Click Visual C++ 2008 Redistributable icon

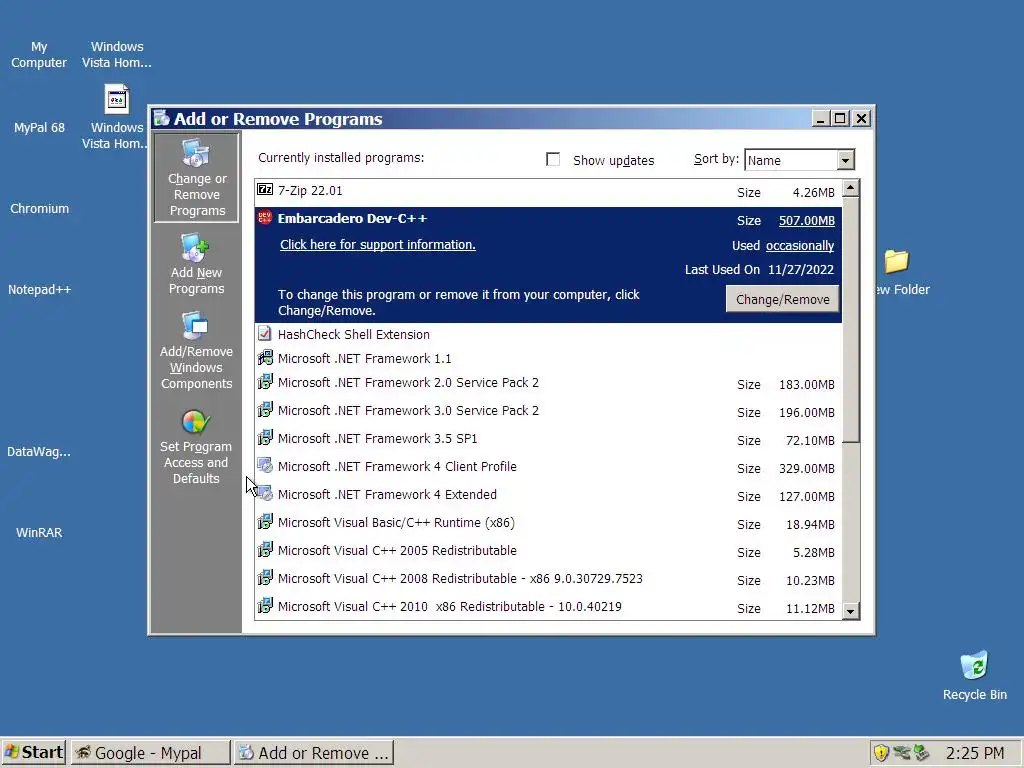pos(264,578)
